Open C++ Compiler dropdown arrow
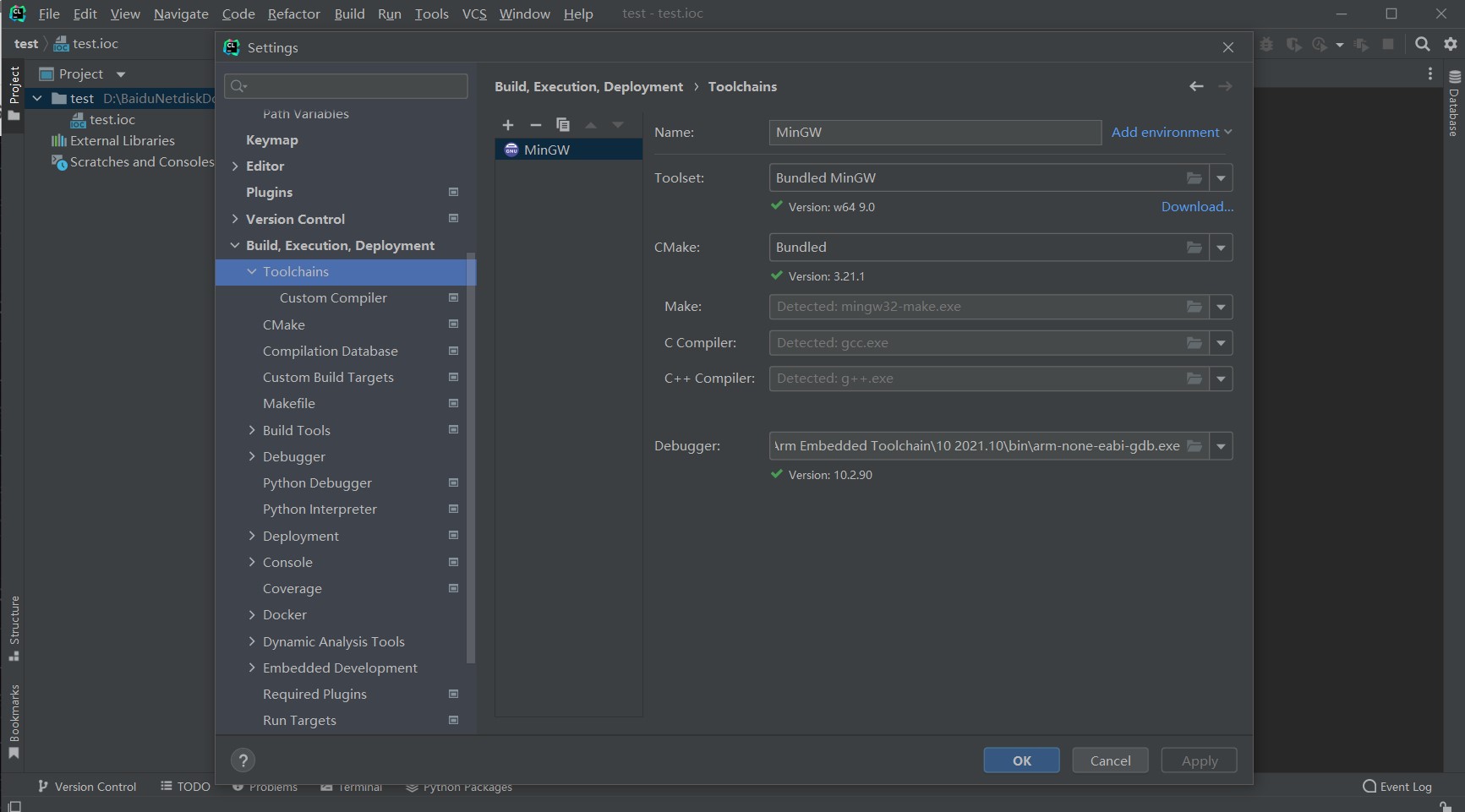 coord(1221,379)
